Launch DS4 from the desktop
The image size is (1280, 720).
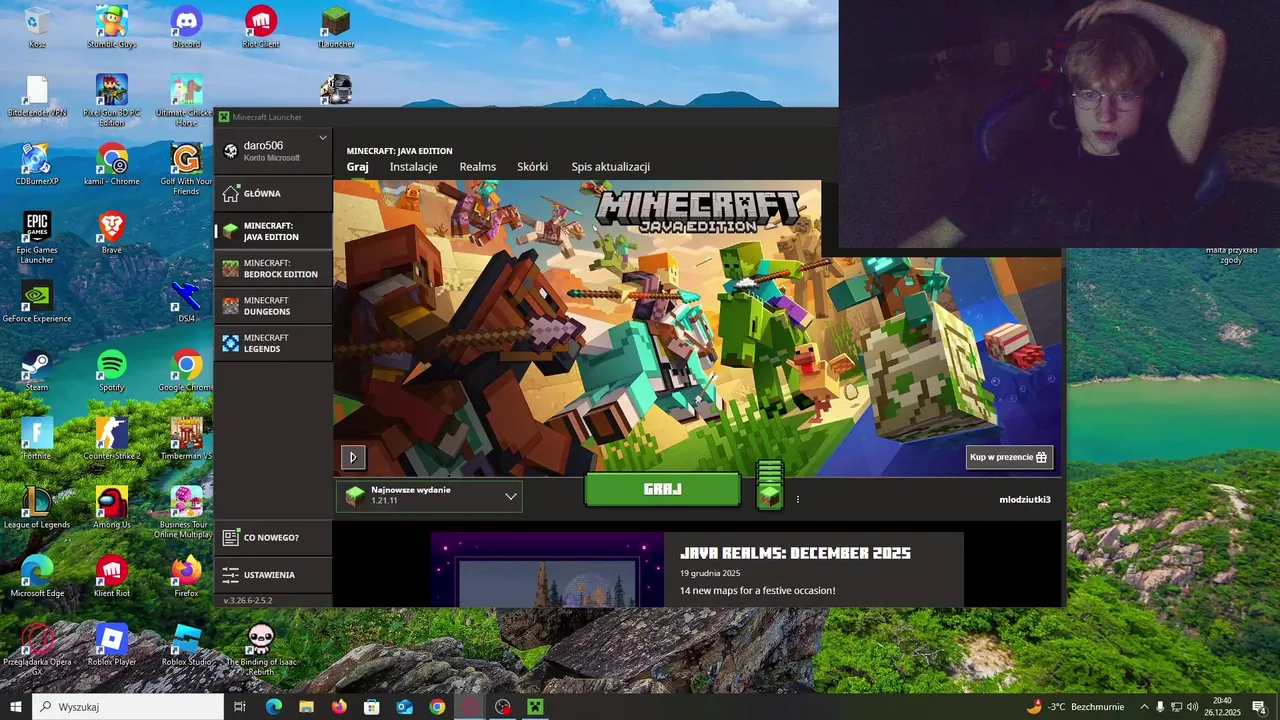187,301
